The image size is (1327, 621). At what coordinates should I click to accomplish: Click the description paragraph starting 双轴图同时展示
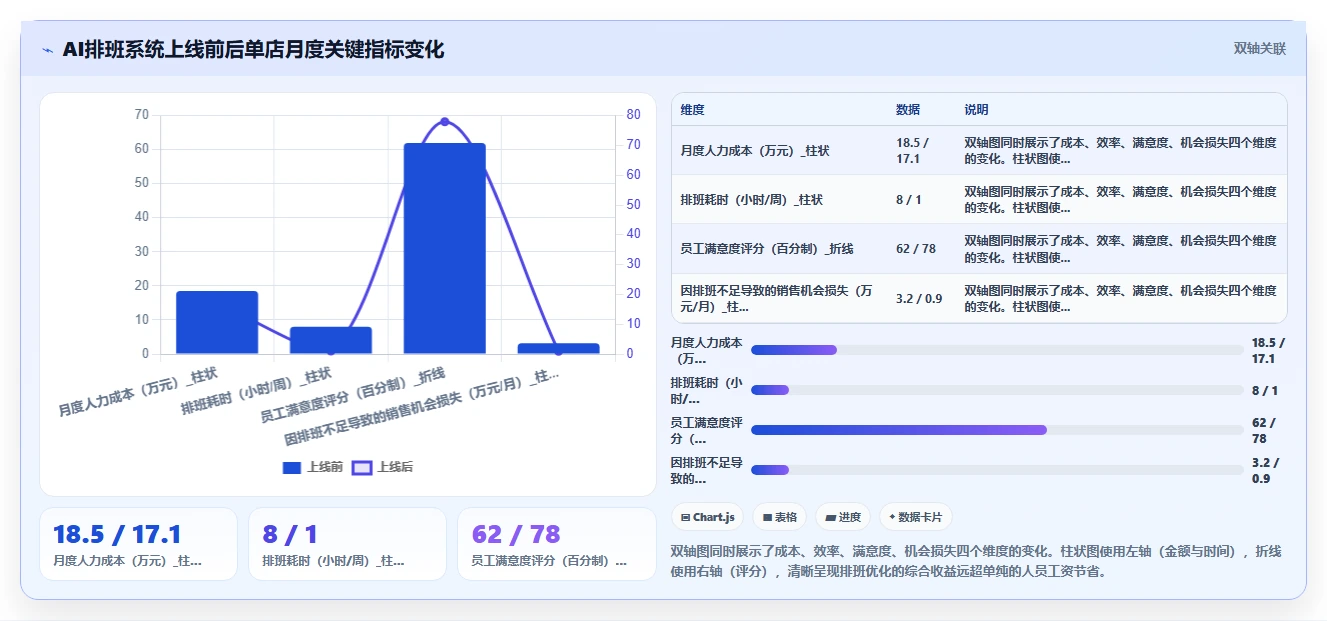(975, 562)
